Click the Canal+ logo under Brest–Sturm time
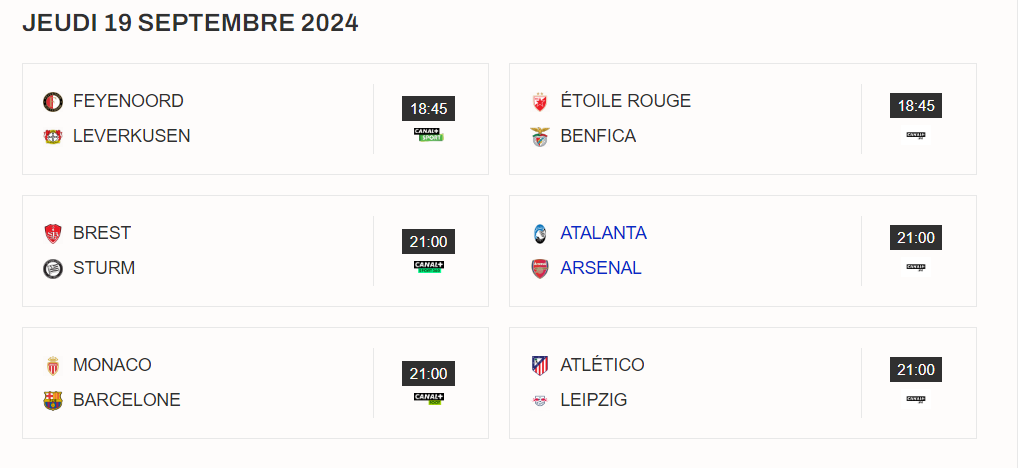 [428, 266]
